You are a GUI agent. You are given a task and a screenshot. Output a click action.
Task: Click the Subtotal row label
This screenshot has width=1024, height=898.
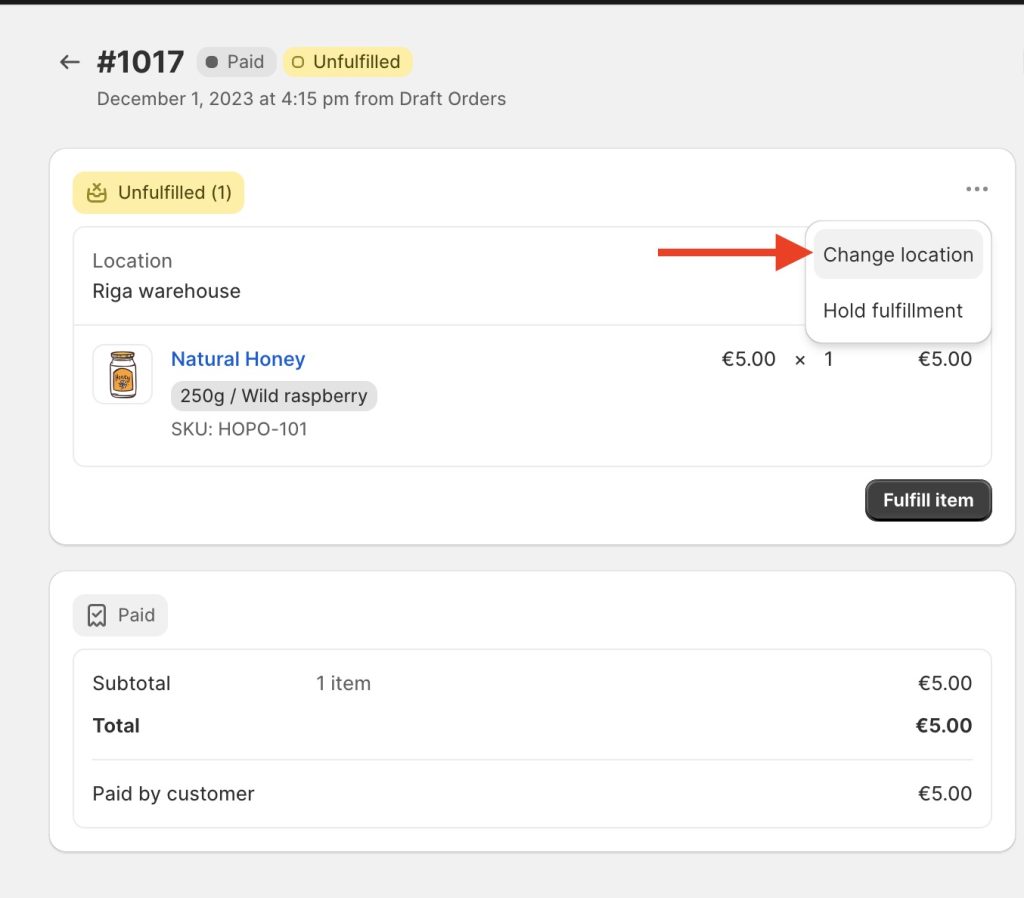(x=131, y=684)
